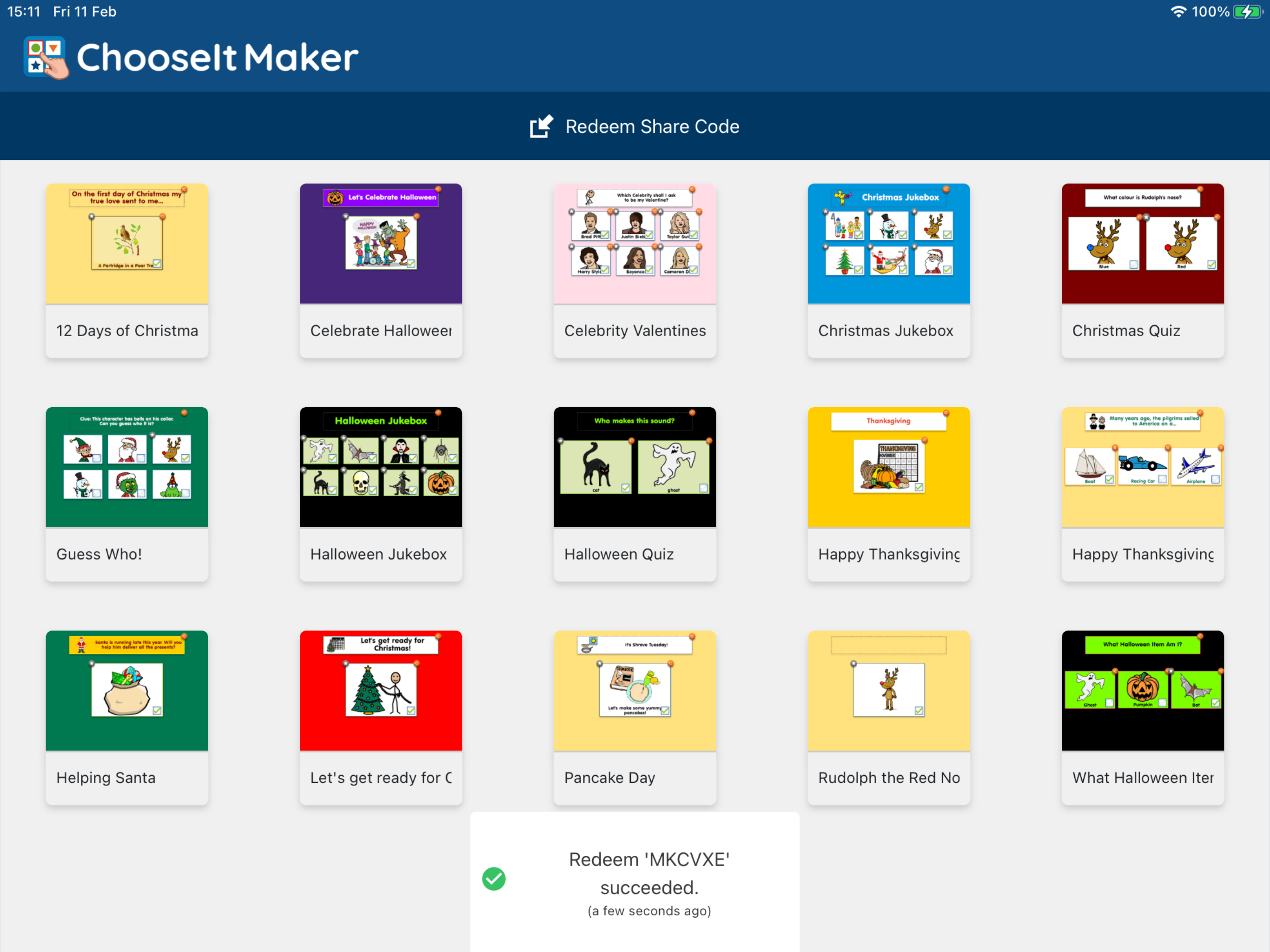Open the yellow Thanksgiving calendar activity thumbnail

click(x=889, y=467)
